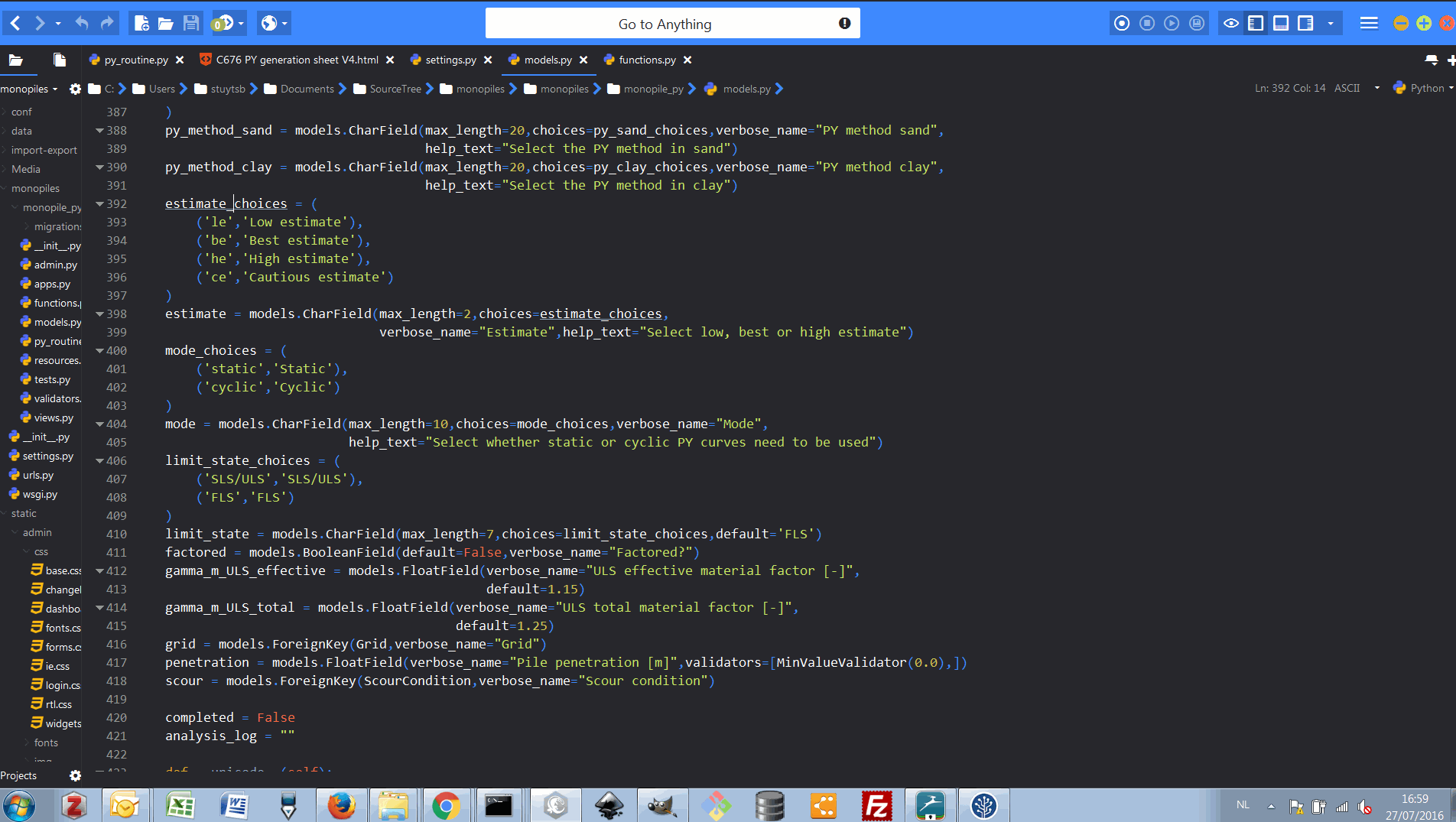1456x822 pixels.
Task: Open the Python language dropdown
Action: click(x=1423, y=88)
